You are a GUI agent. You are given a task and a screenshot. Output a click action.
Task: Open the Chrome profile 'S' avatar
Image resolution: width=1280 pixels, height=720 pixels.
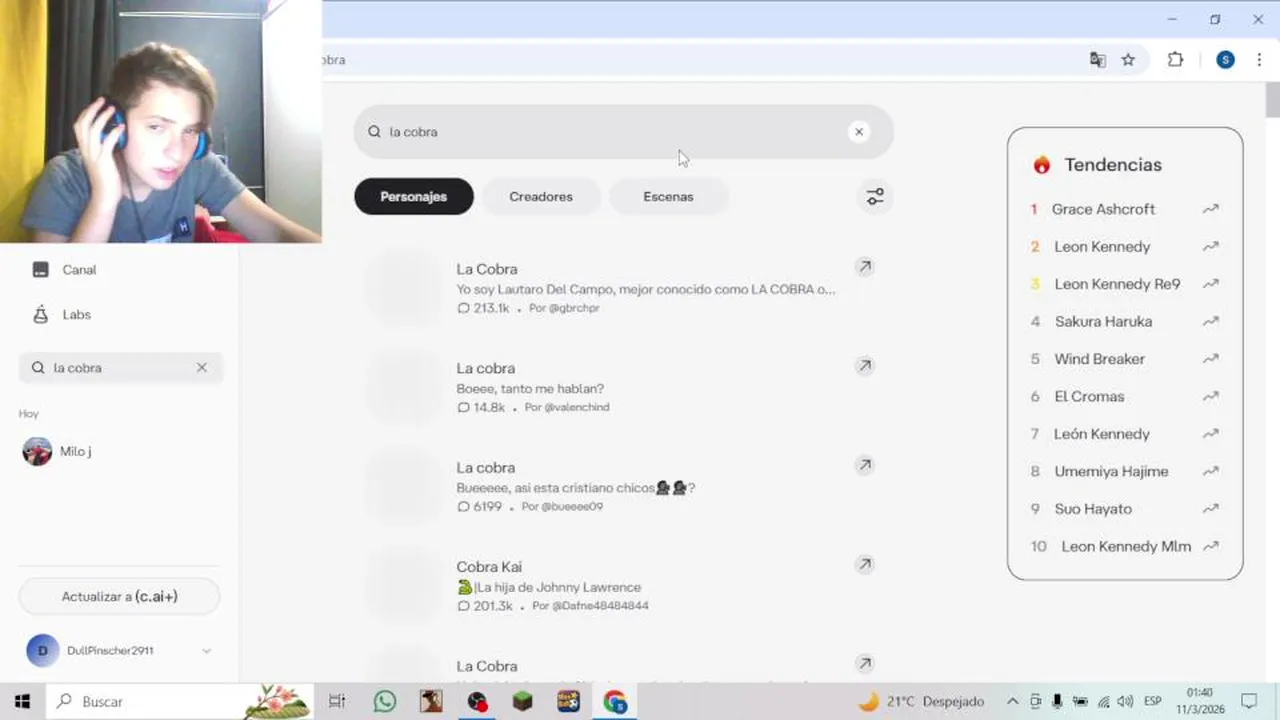pos(1225,60)
